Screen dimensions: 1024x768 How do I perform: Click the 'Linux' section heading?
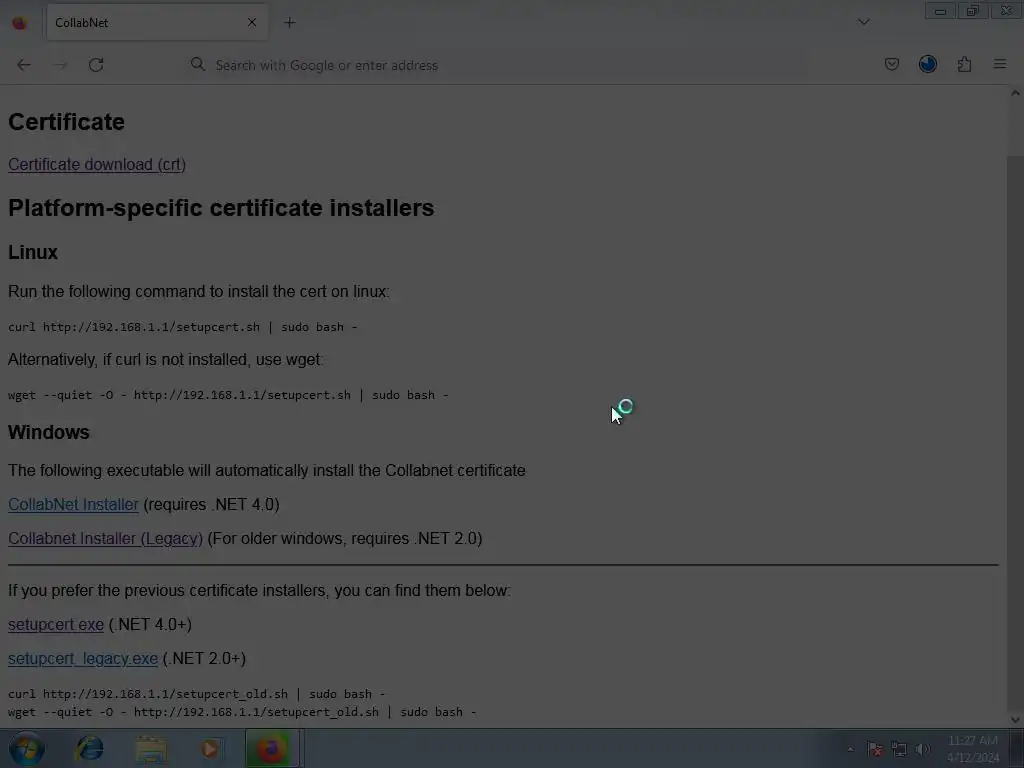coord(33,252)
